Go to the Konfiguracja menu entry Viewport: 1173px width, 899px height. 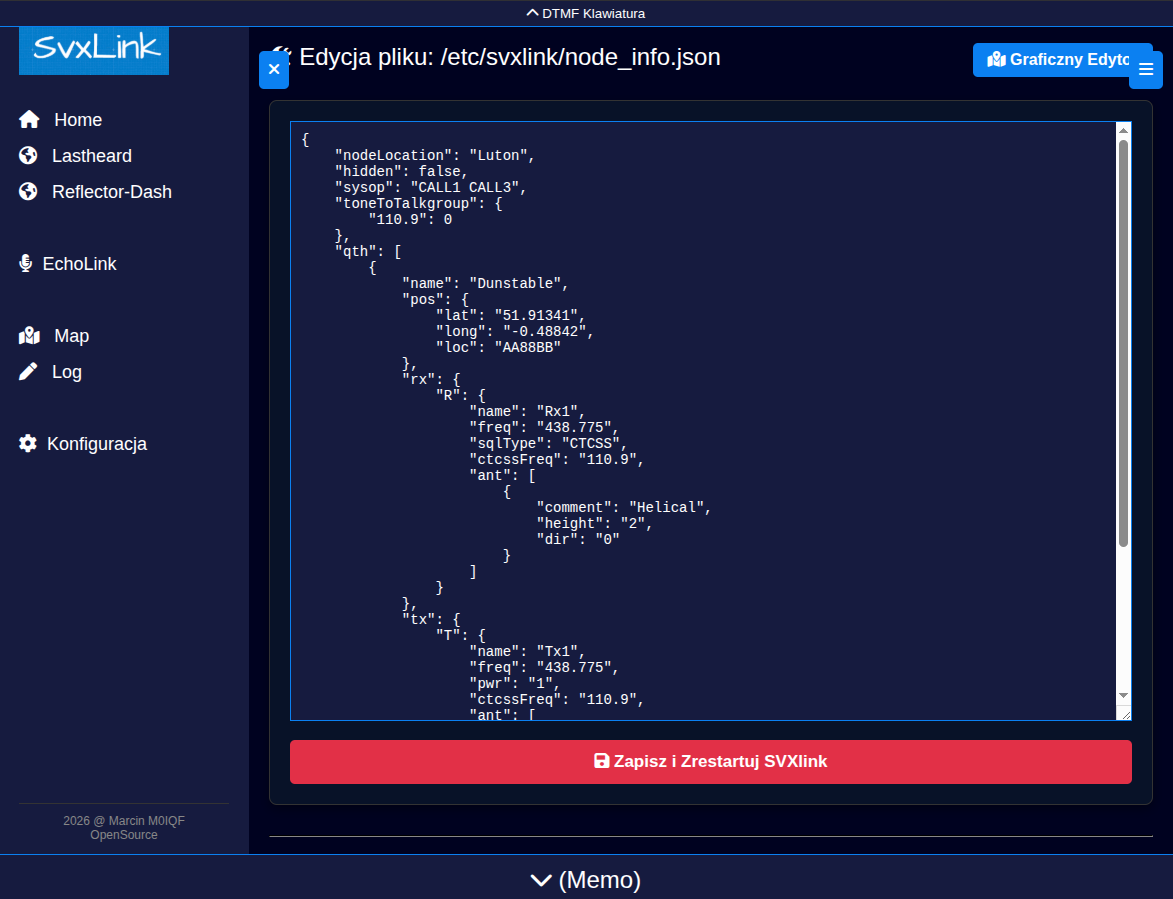point(97,444)
